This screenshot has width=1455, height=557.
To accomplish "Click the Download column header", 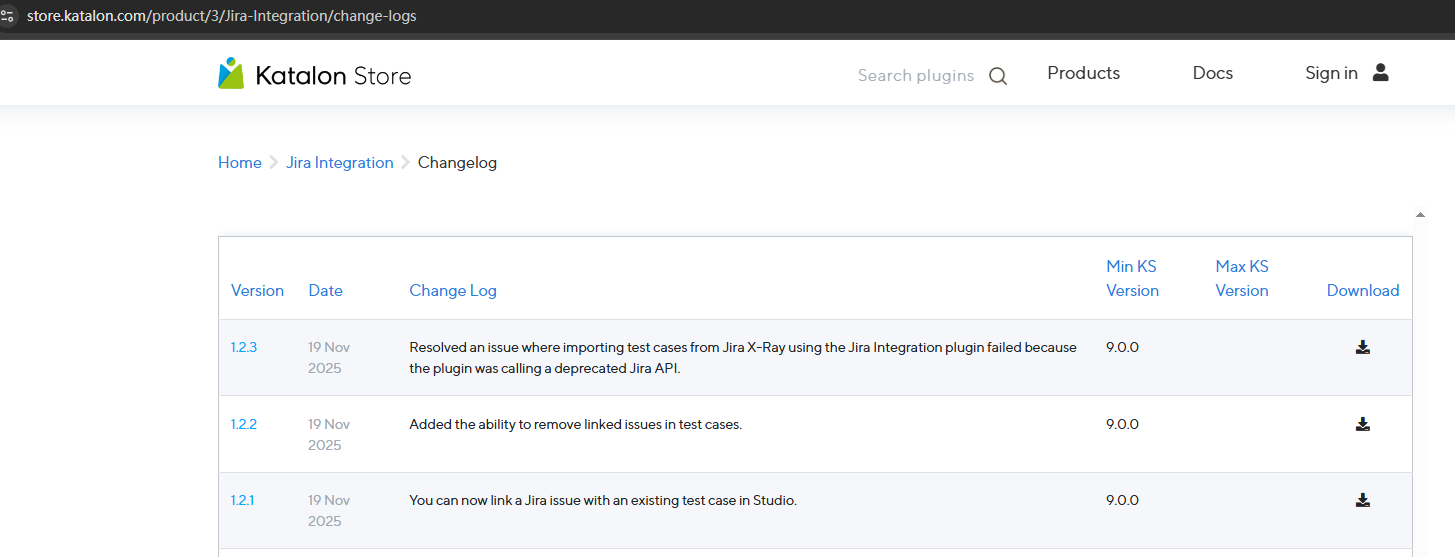I will click(1363, 290).
